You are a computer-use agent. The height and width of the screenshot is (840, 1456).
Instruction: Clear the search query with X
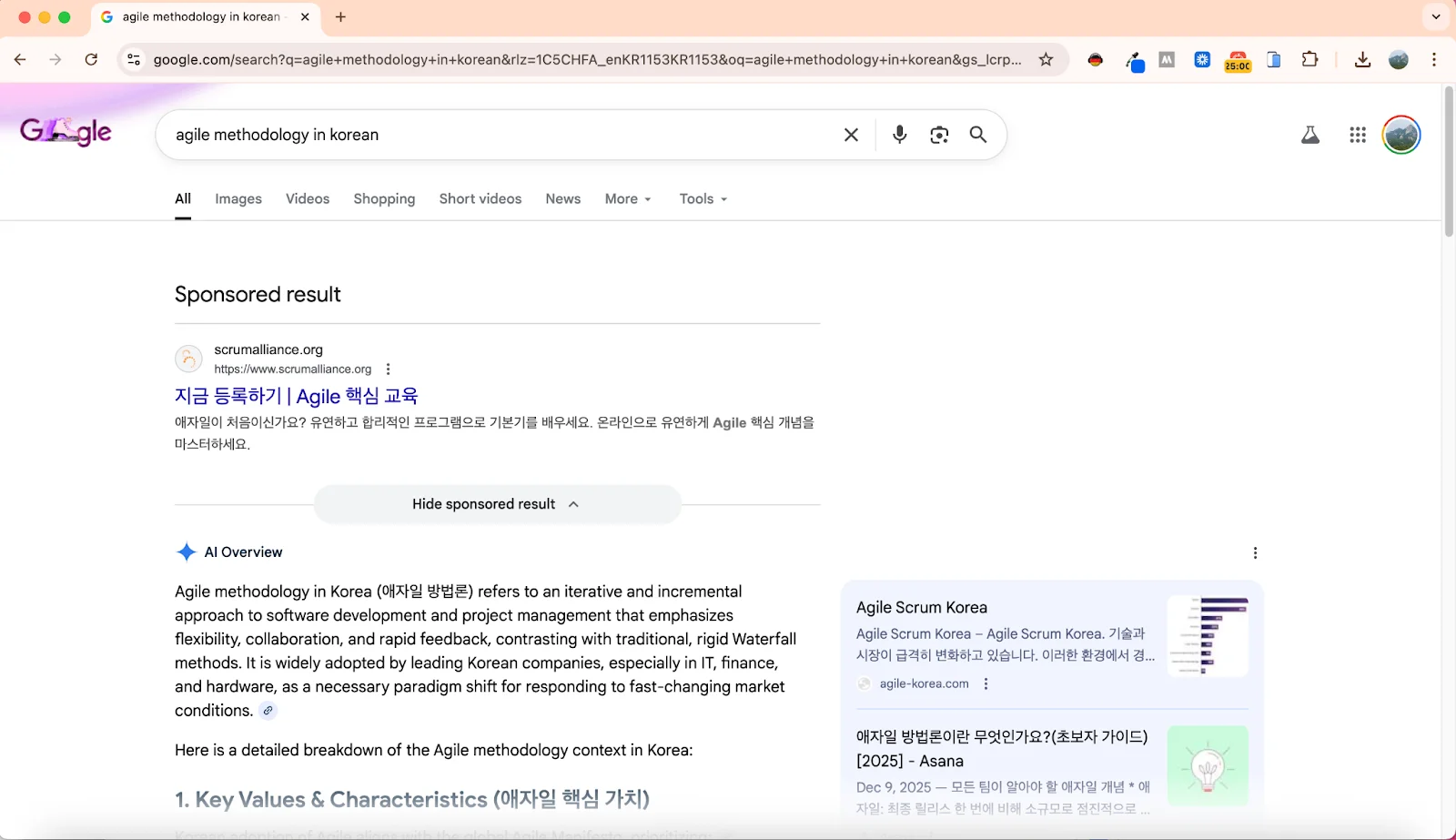(x=851, y=135)
